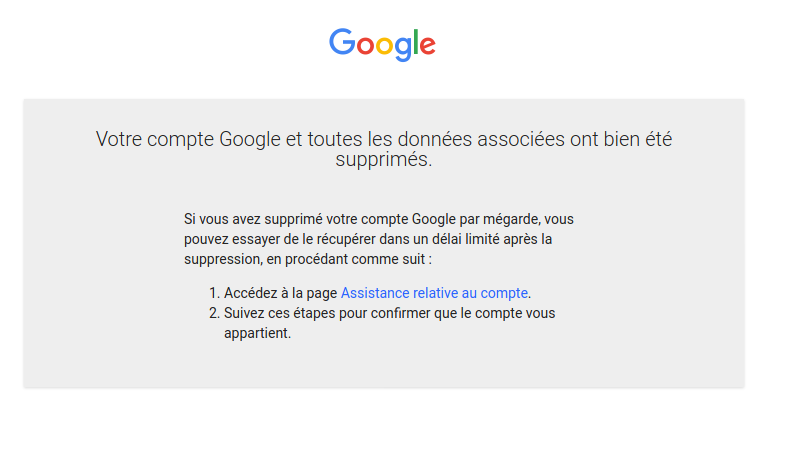Click the yellow letter o in logo
This screenshot has height=455, width=785.
[383, 45]
